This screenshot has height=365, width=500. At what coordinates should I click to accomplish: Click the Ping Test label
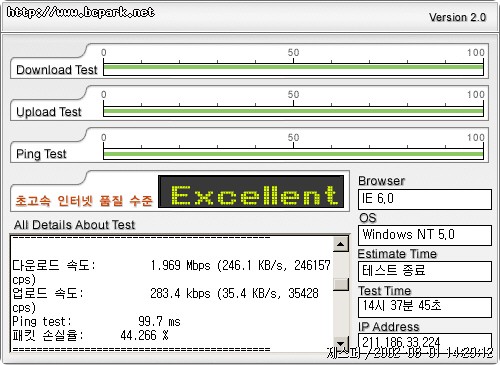pyautogui.click(x=41, y=154)
